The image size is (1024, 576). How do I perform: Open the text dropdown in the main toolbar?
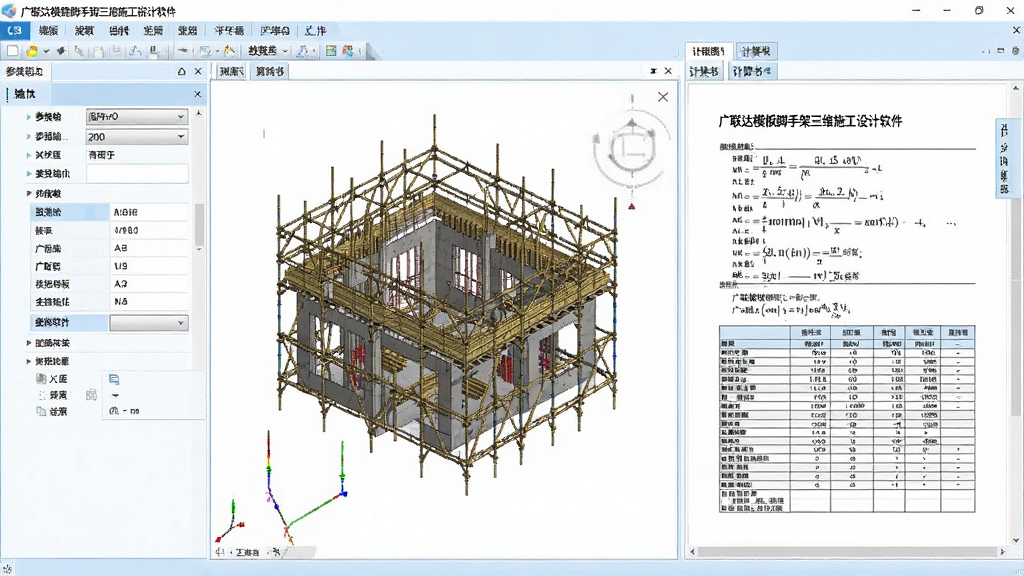point(267,50)
